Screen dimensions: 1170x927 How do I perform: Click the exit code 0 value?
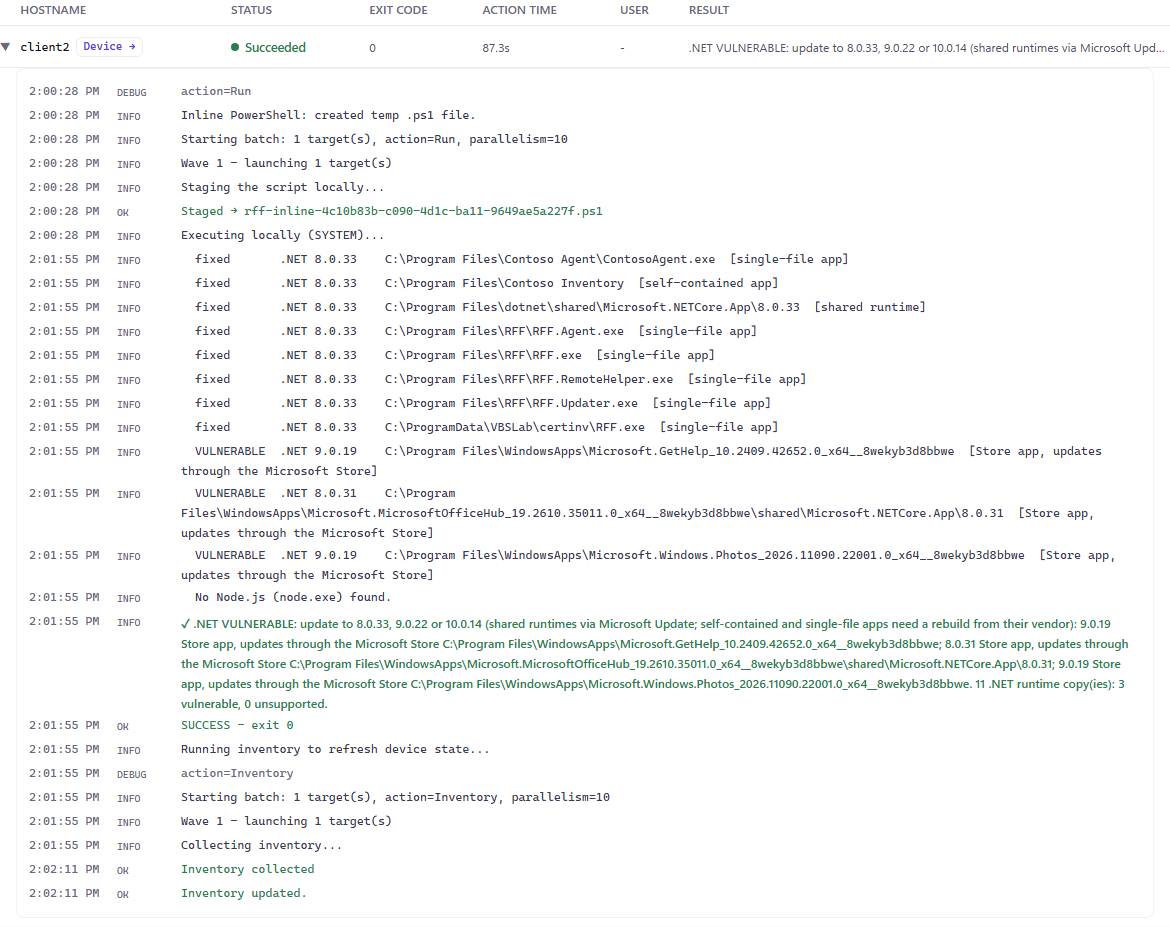372,48
